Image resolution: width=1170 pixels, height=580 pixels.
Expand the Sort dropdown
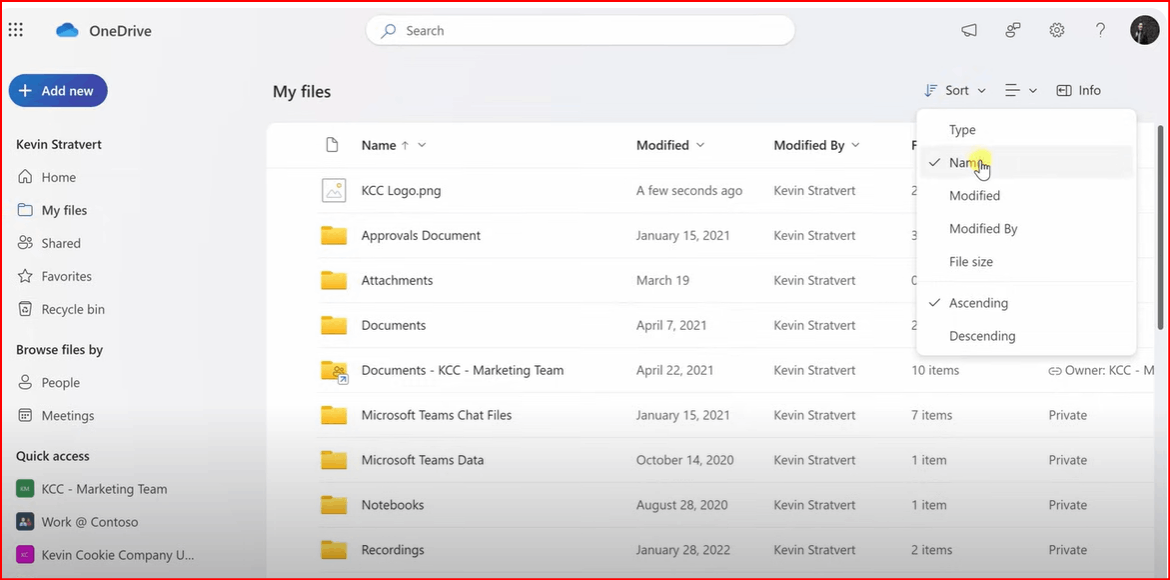tap(955, 90)
